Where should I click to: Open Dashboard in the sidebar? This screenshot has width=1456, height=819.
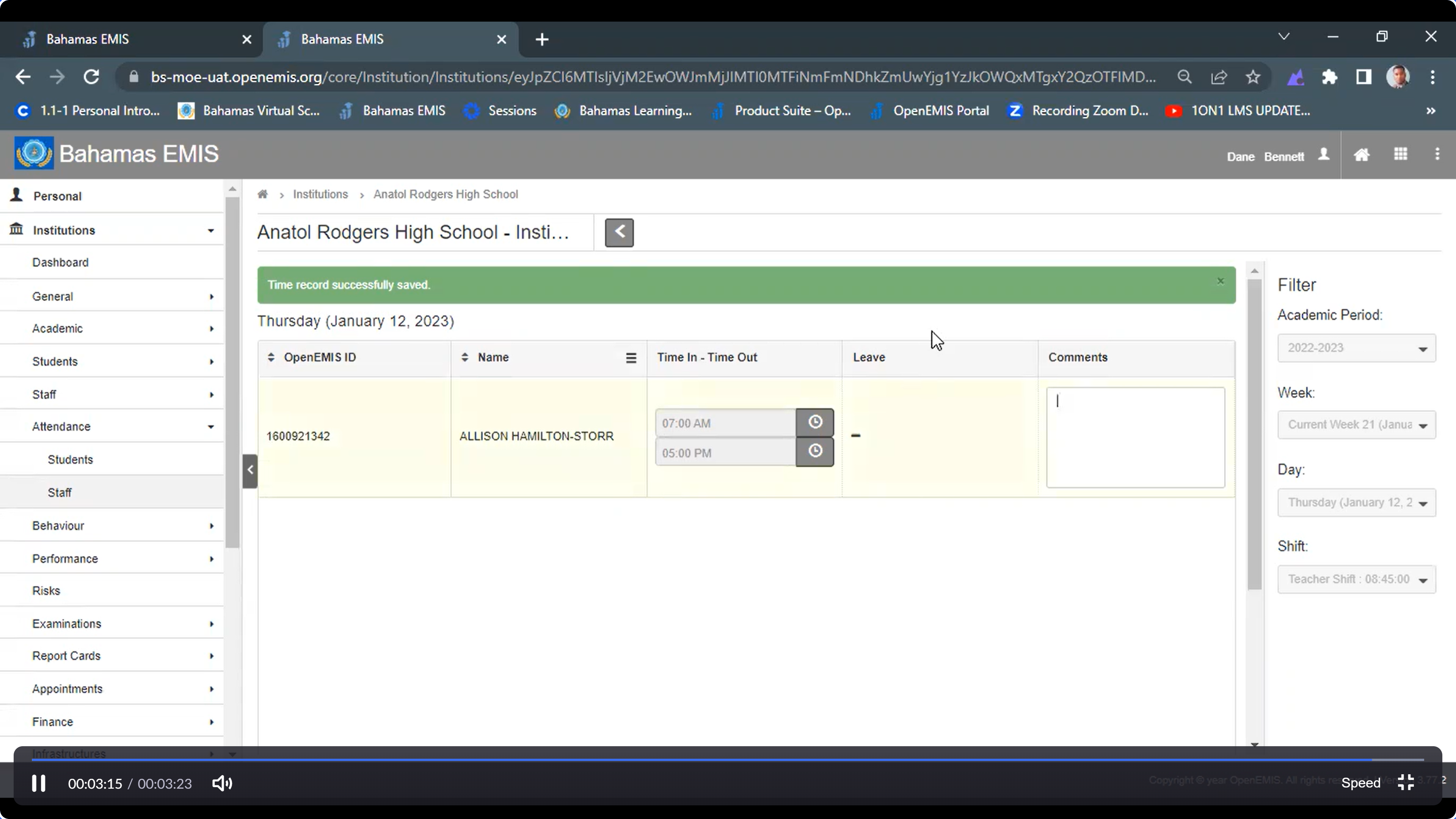click(112, 262)
